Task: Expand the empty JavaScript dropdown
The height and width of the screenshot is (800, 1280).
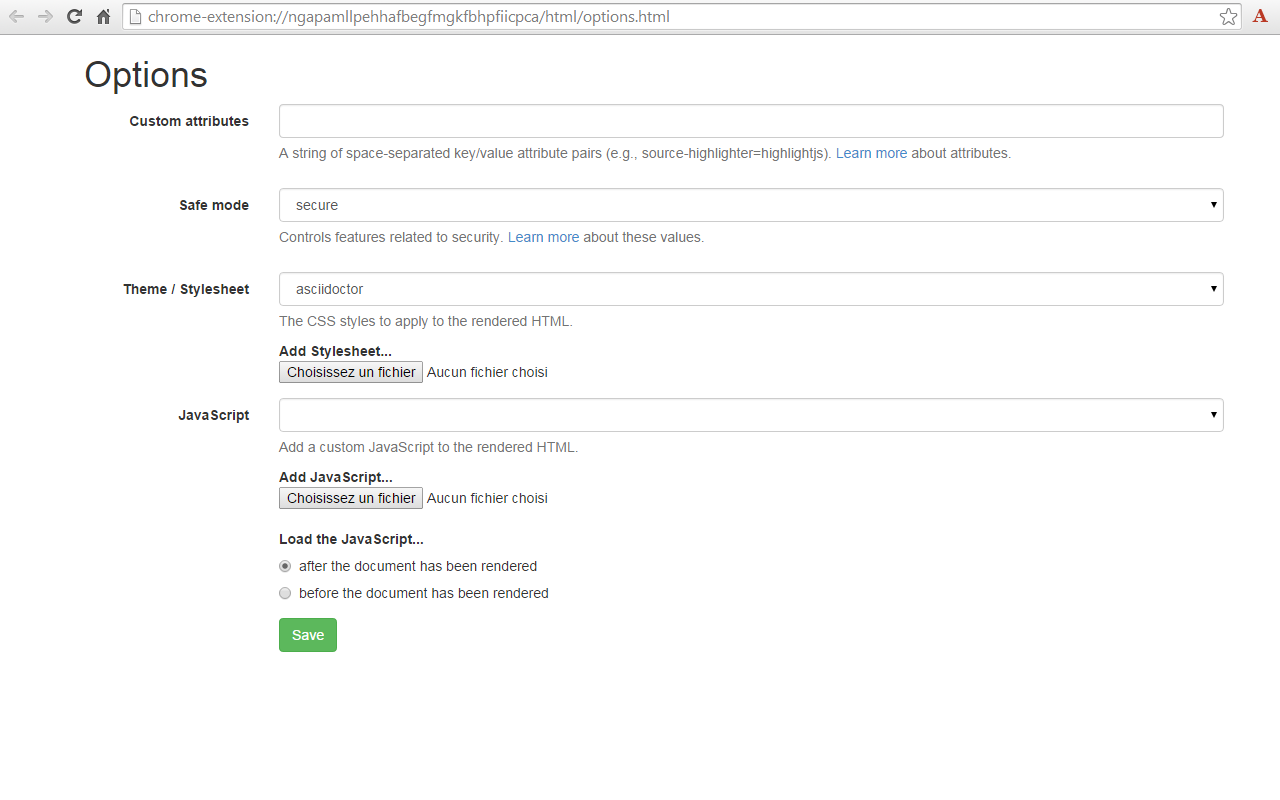Action: (750, 414)
